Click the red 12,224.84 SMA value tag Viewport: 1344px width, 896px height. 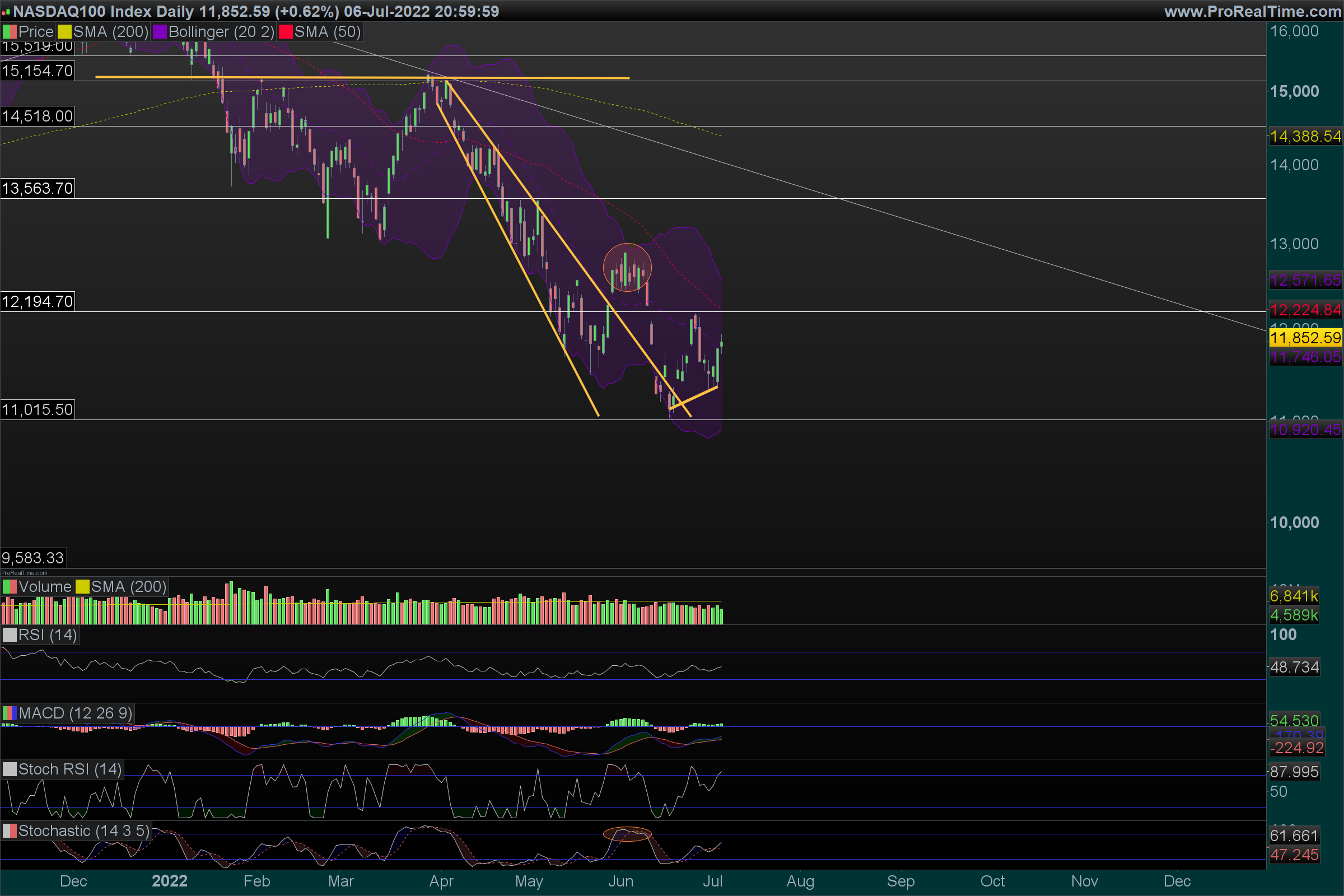pos(1305,310)
